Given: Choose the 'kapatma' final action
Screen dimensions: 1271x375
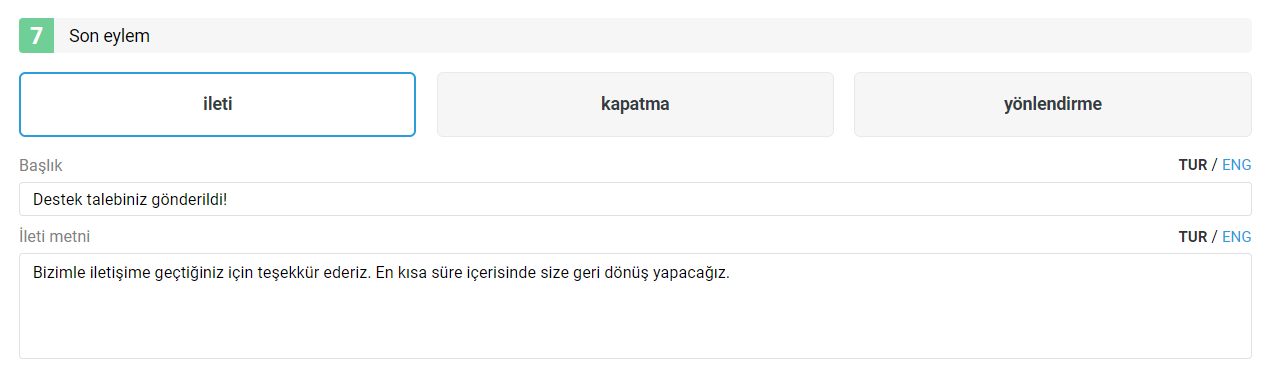Looking at the screenshot, I should [635, 104].
